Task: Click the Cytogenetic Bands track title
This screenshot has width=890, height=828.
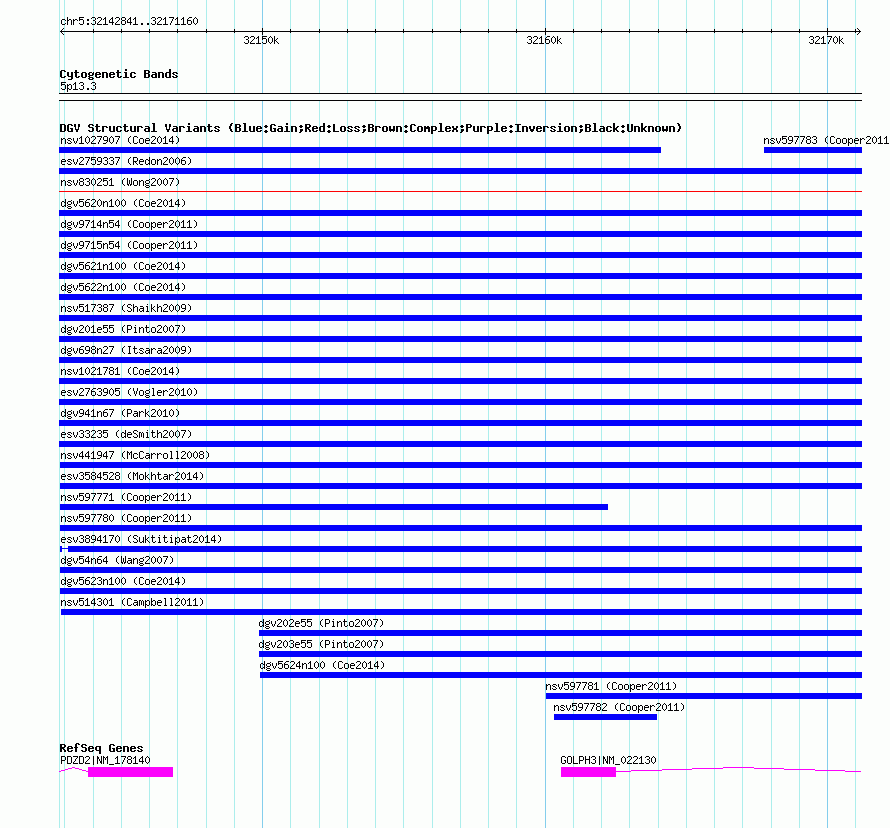Action: [119, 74]
